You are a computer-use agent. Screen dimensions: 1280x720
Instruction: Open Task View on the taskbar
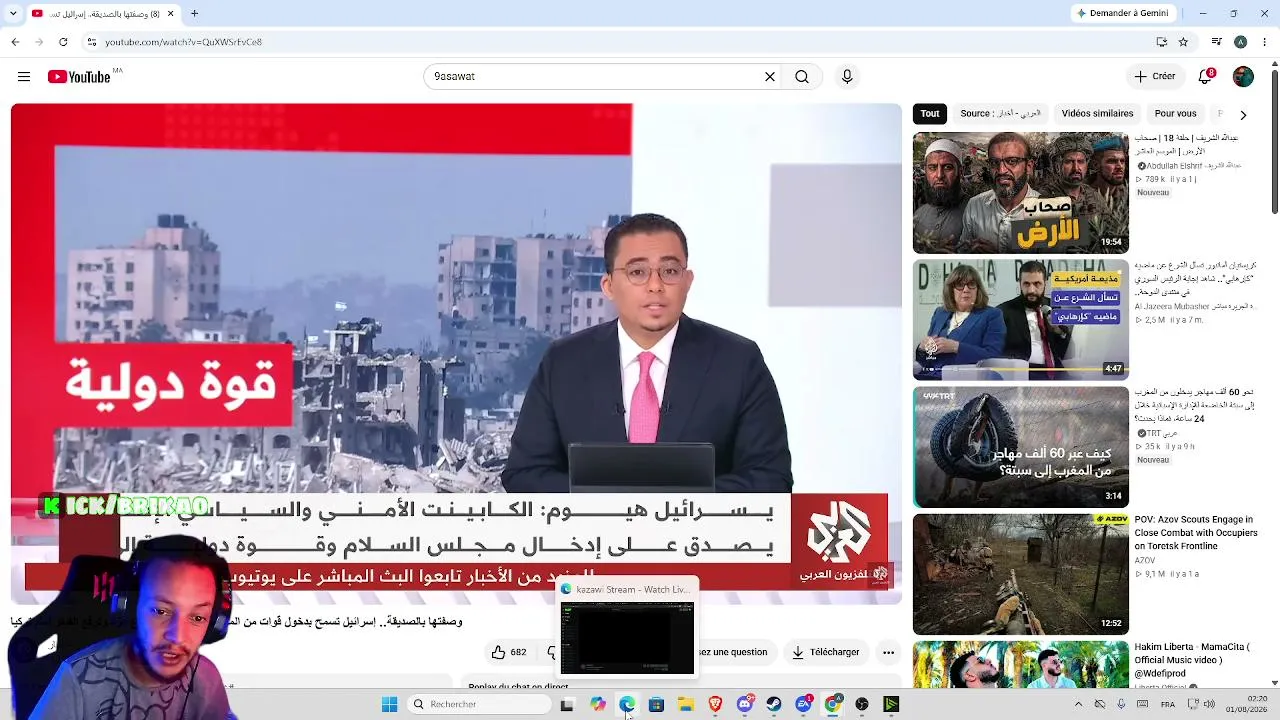567,704
